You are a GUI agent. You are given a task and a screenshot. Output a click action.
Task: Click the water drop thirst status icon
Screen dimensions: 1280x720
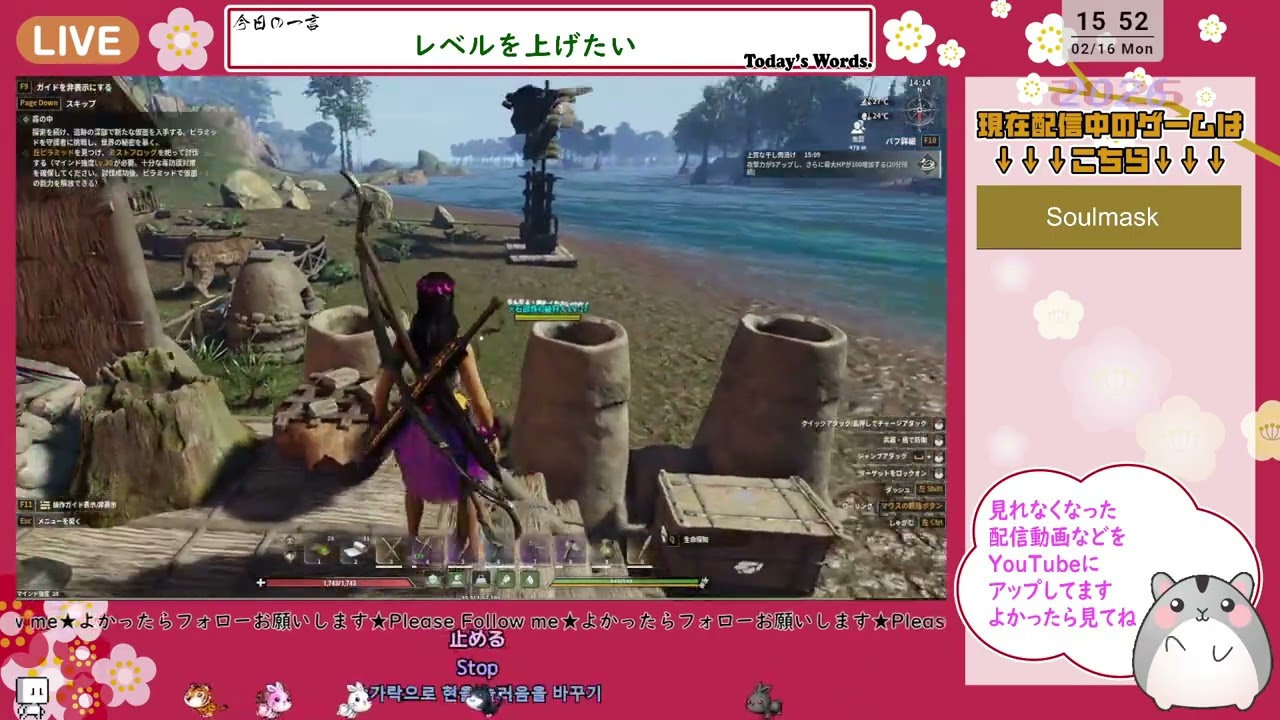tap(530, 579)
